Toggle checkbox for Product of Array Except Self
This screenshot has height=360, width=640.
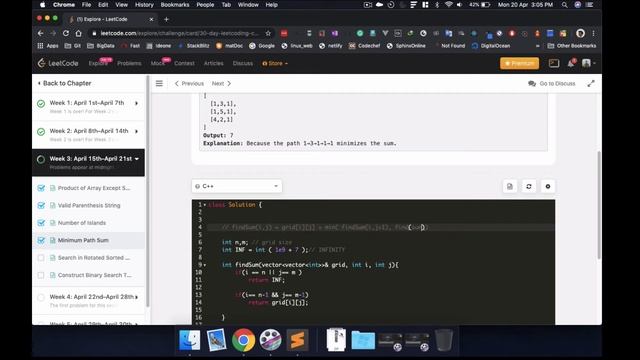tap(41, 188)
